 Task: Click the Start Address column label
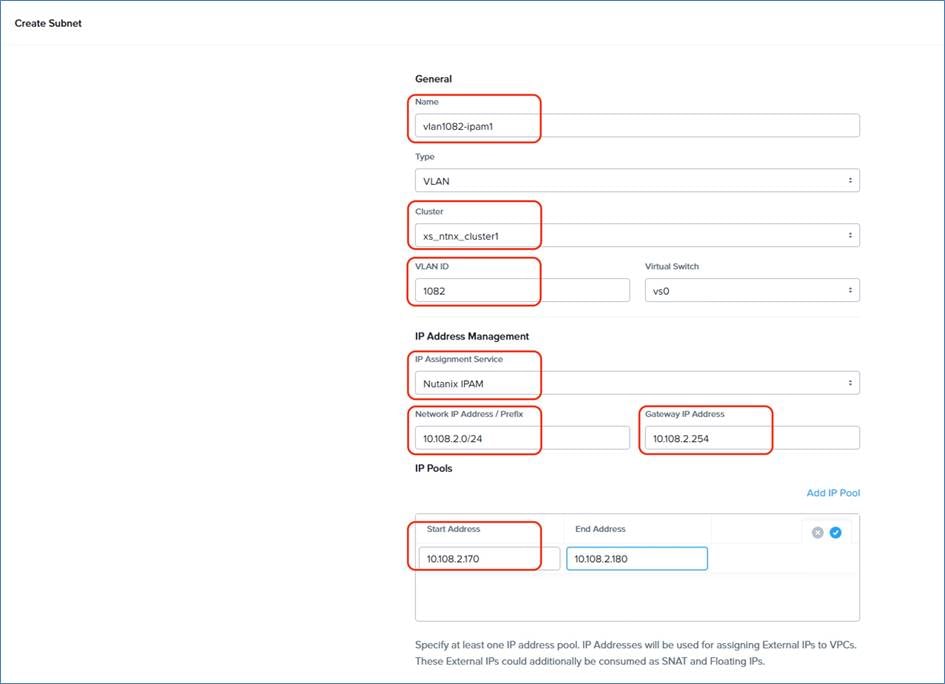click(453, 529)
